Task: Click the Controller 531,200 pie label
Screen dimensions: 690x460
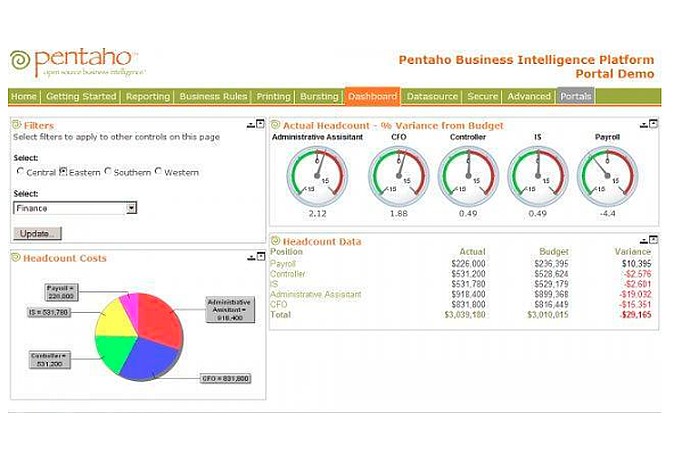Action: pos(49,360)
